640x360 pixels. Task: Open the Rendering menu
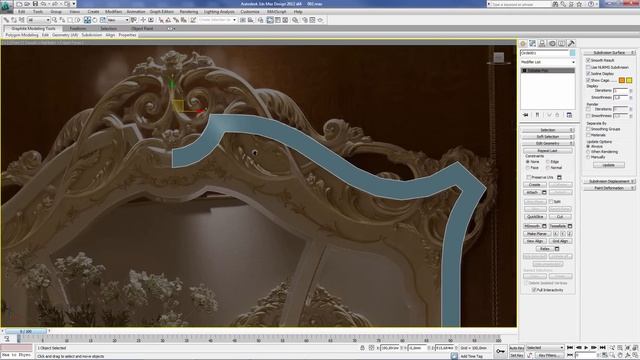189,12
